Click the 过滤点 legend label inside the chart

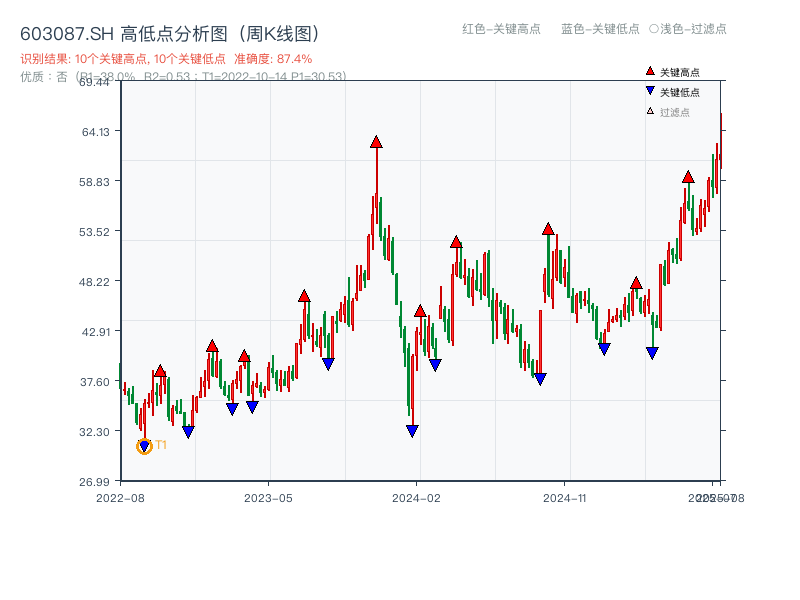[x=674, y=112]
